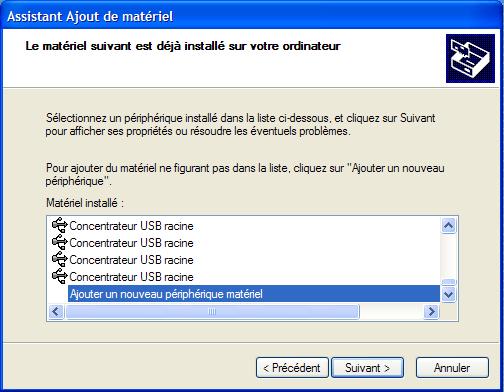
Task: Click the horizontal scroll right arrow
Action: [x=431, y=312]
